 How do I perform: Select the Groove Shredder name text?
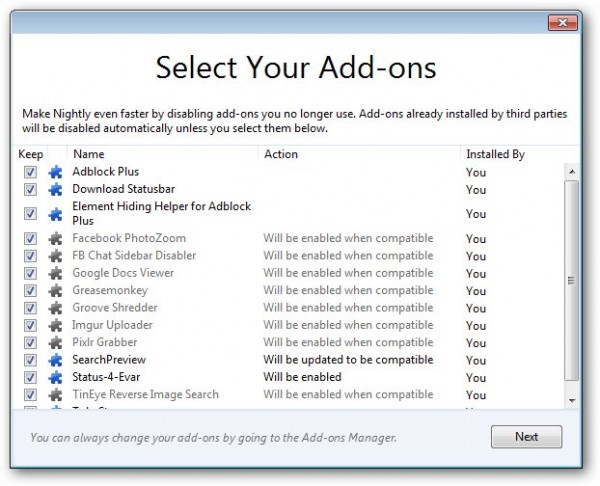[x=115, y=308]
